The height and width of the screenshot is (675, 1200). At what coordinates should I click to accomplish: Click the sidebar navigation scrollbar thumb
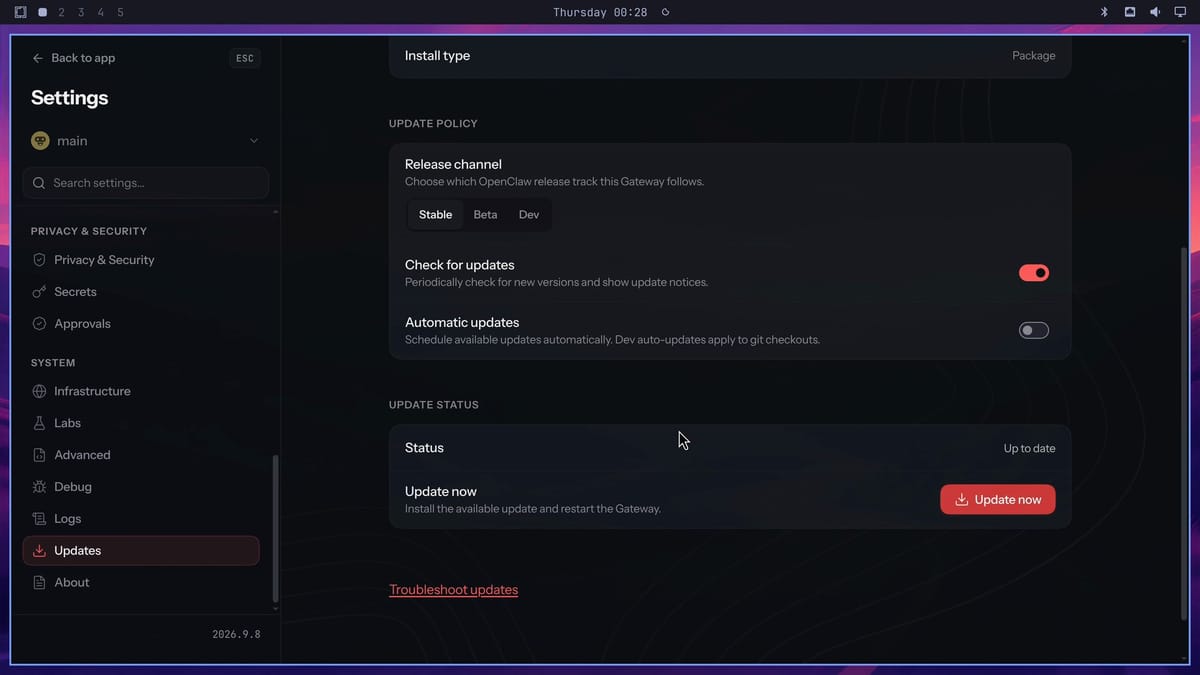[275, 527]
